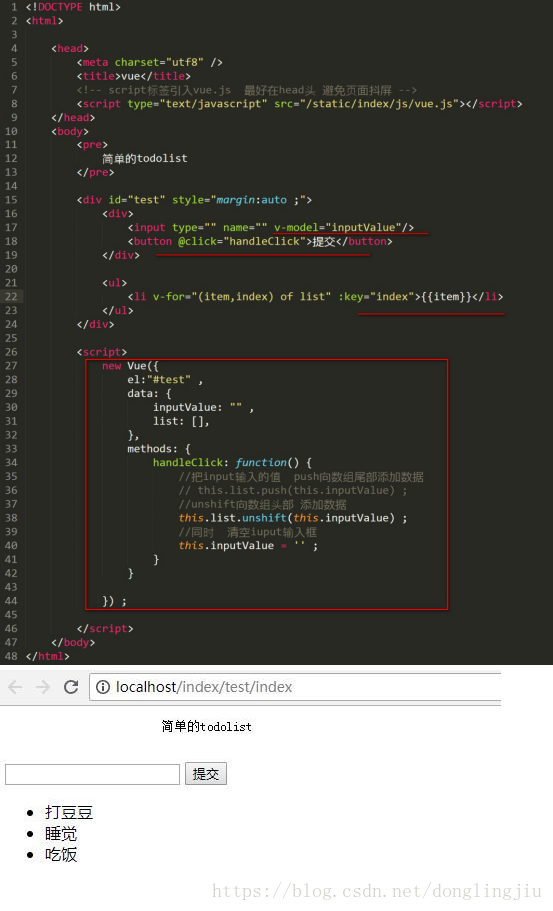Viewport: 553px width, 911px height.
Task: Click the todo text input field
Action: coord(92,774)
